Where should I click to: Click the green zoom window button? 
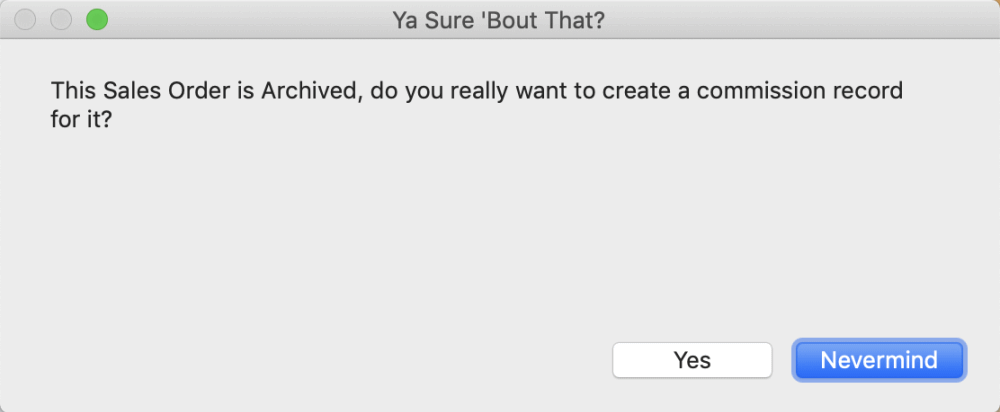pyautogui.click(x=96, y=19)
